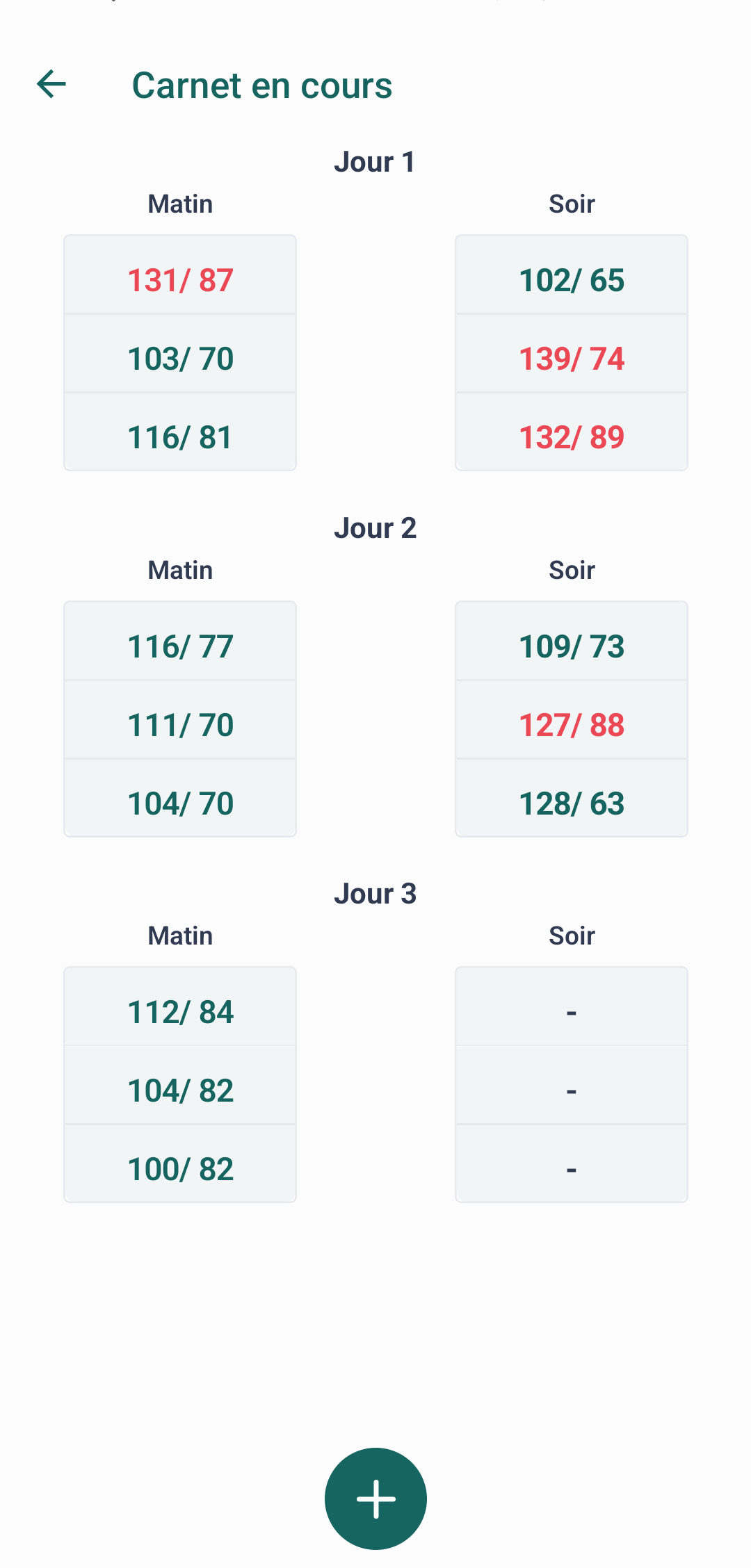The width and height of the screenshot is (751, 1568).
Task: Open Jour 3 morning reading 112/84
Action: click(180, 1007)
